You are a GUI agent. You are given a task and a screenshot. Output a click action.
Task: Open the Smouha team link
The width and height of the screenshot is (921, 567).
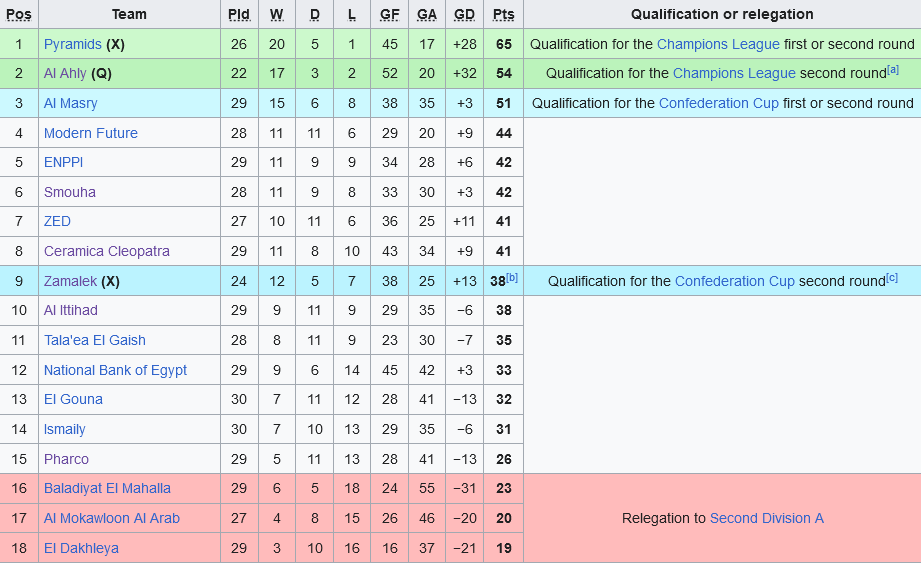[x=69, y=192]
